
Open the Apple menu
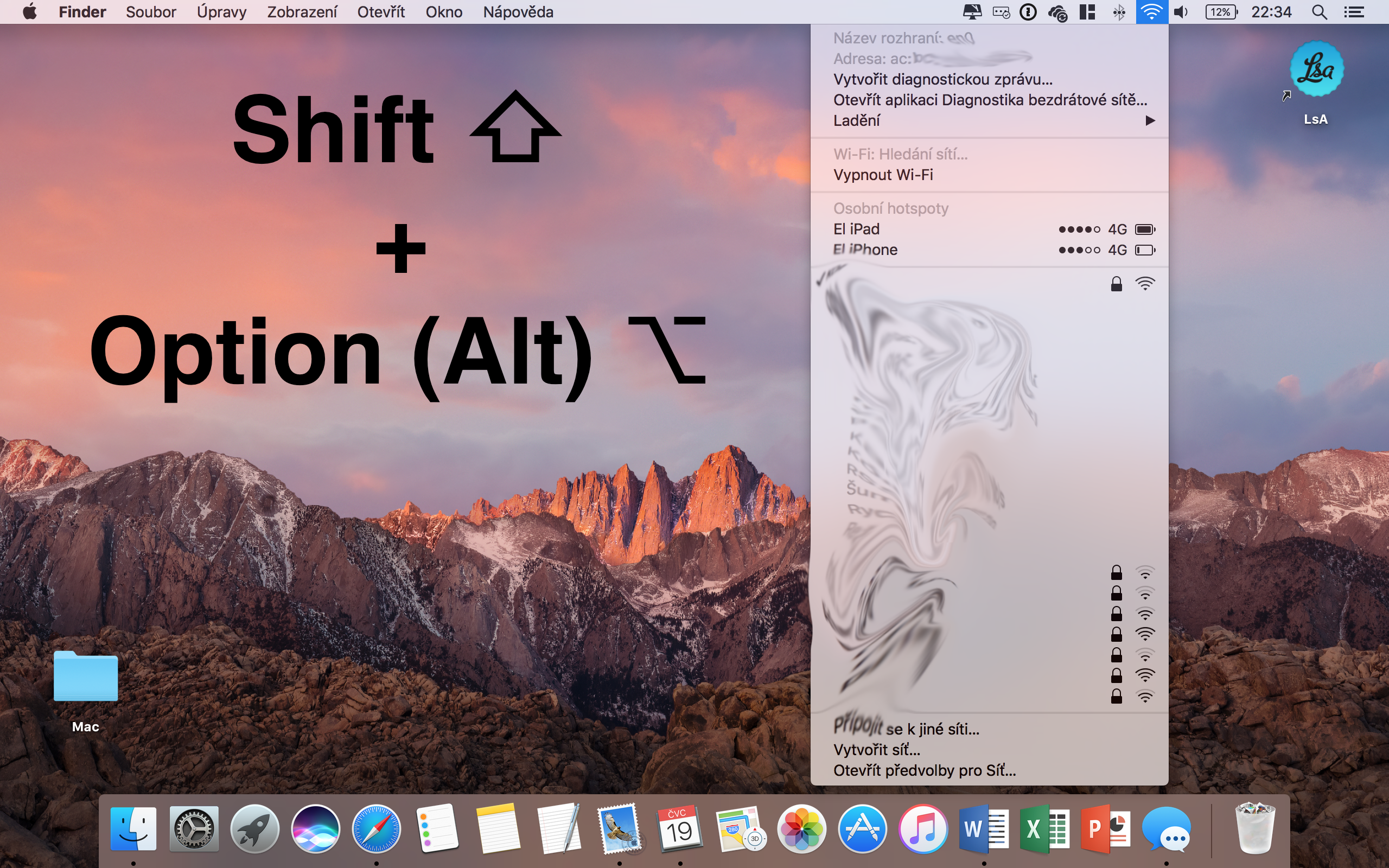point(29,12)
